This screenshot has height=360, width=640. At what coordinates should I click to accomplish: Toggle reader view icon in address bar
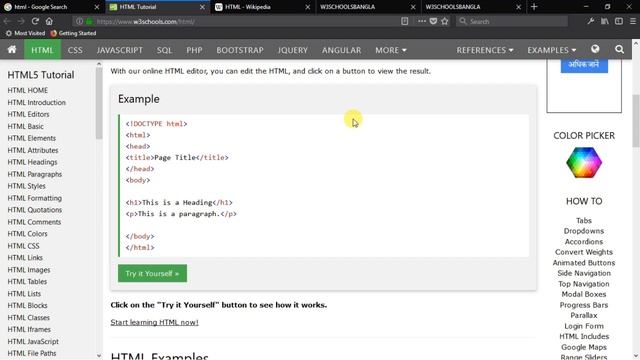404,21
